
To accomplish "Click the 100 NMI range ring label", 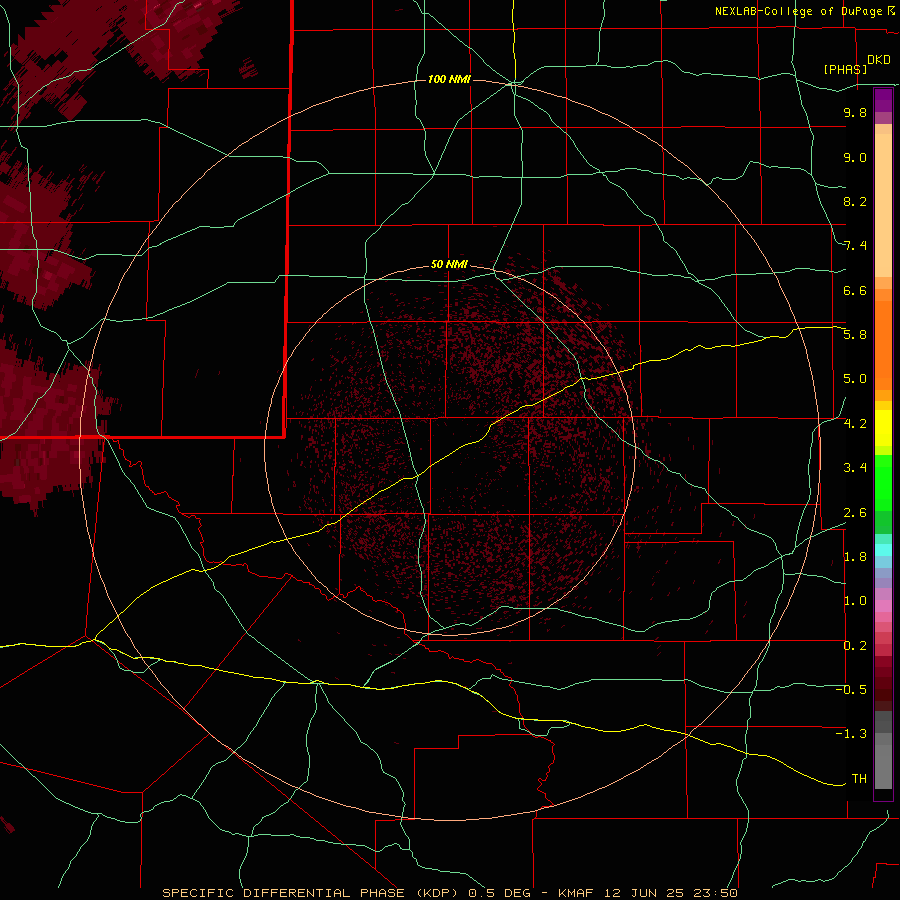I will 449,79.
